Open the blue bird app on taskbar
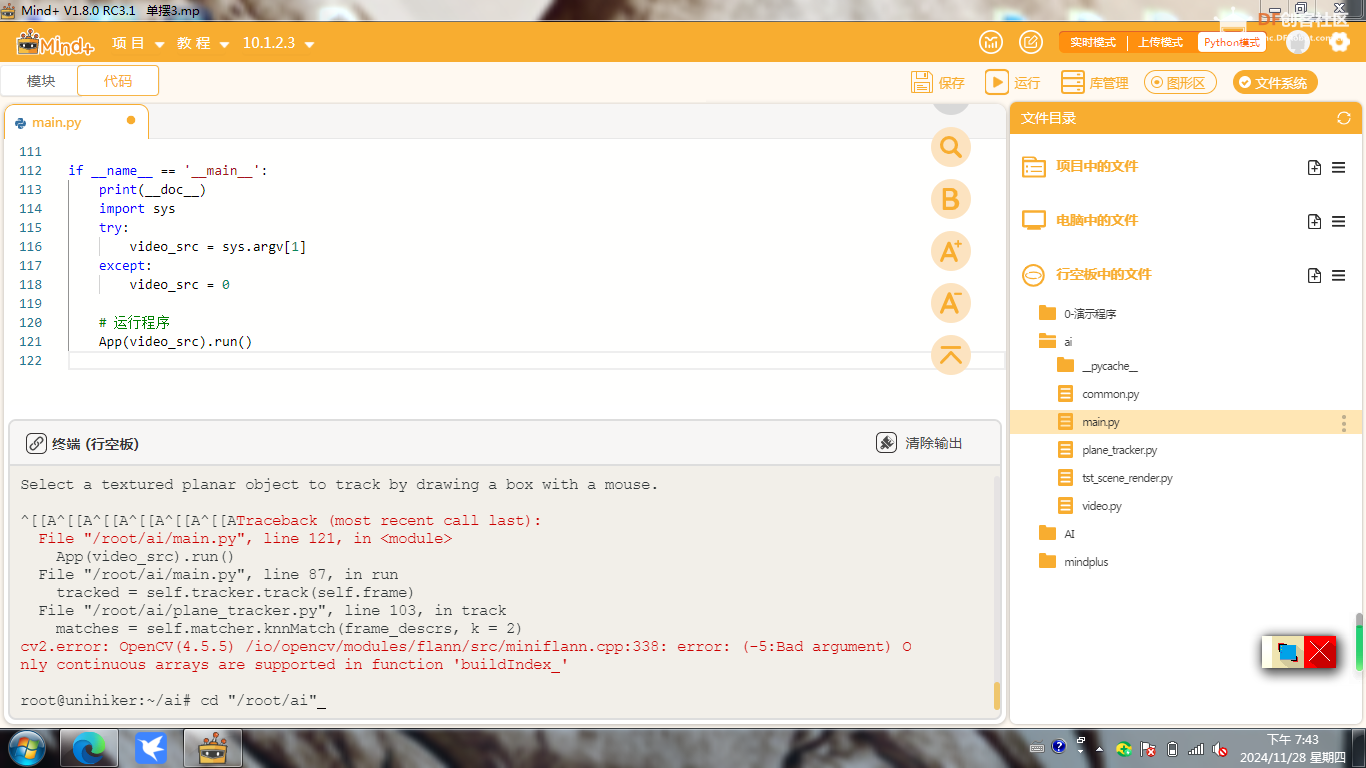The image size is (1366, 768). tap(151, 748)
